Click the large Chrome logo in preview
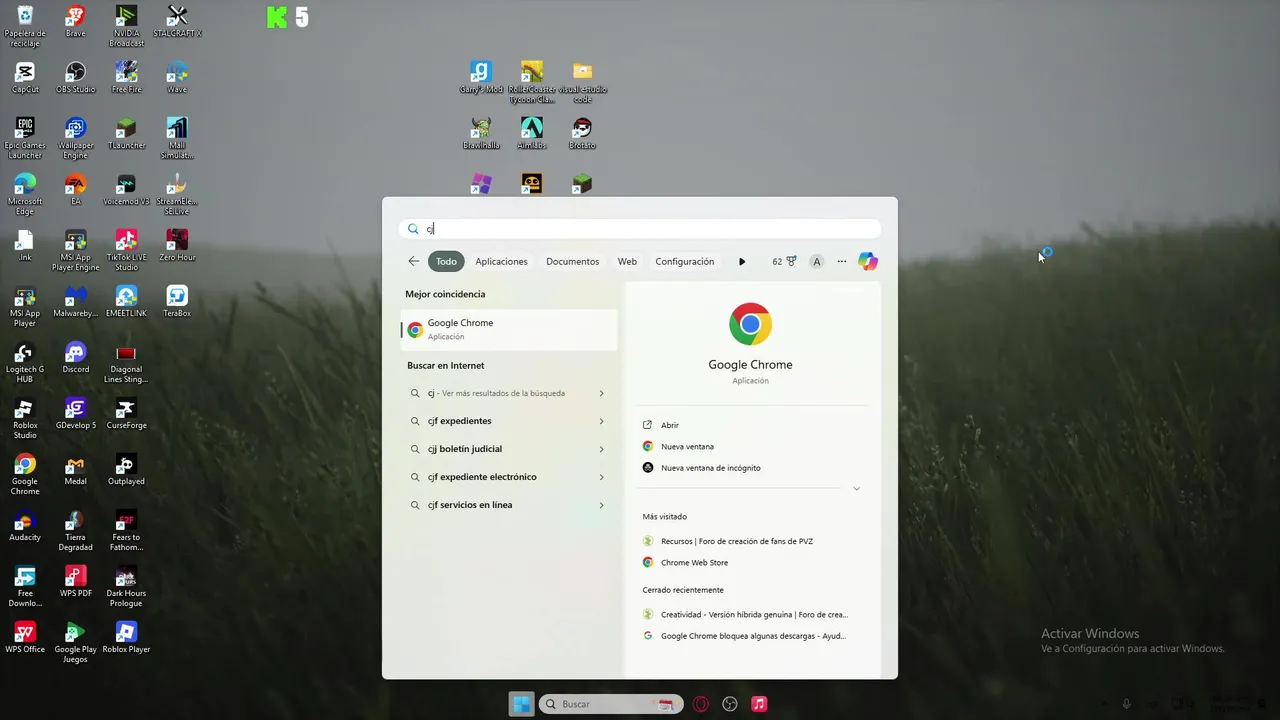 (x=750, y=324)
